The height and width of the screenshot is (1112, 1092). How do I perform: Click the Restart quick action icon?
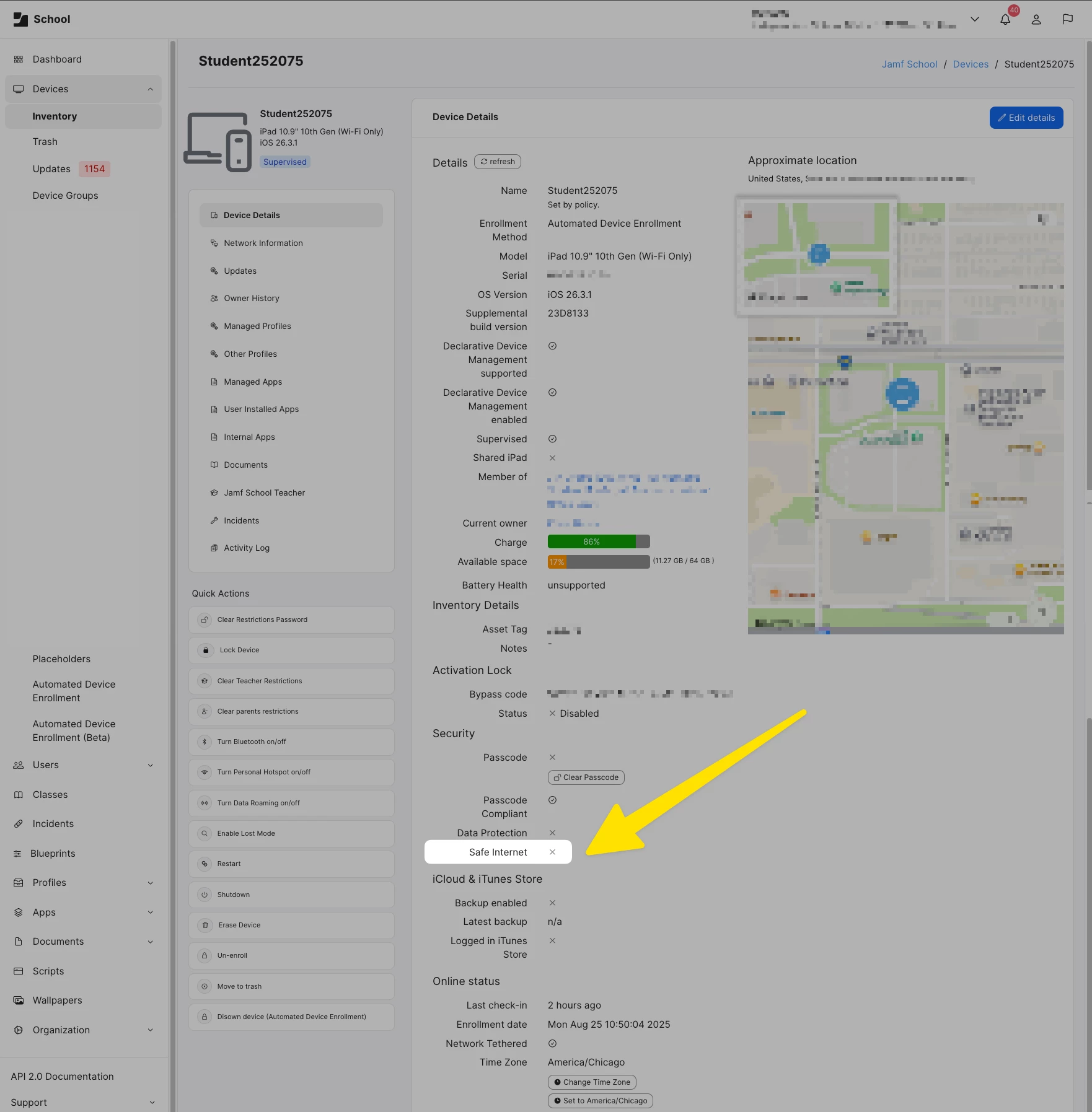205,864
